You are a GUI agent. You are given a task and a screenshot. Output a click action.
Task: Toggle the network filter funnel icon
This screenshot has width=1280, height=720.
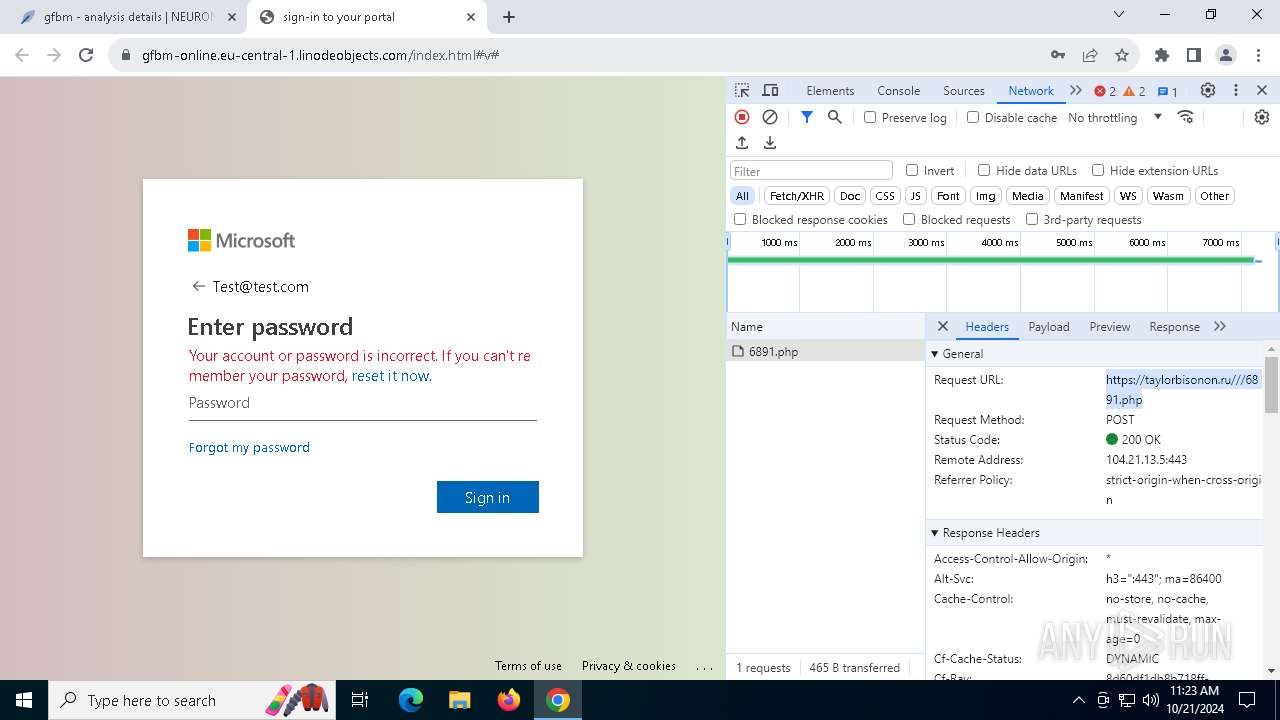[x=807, y=117]
